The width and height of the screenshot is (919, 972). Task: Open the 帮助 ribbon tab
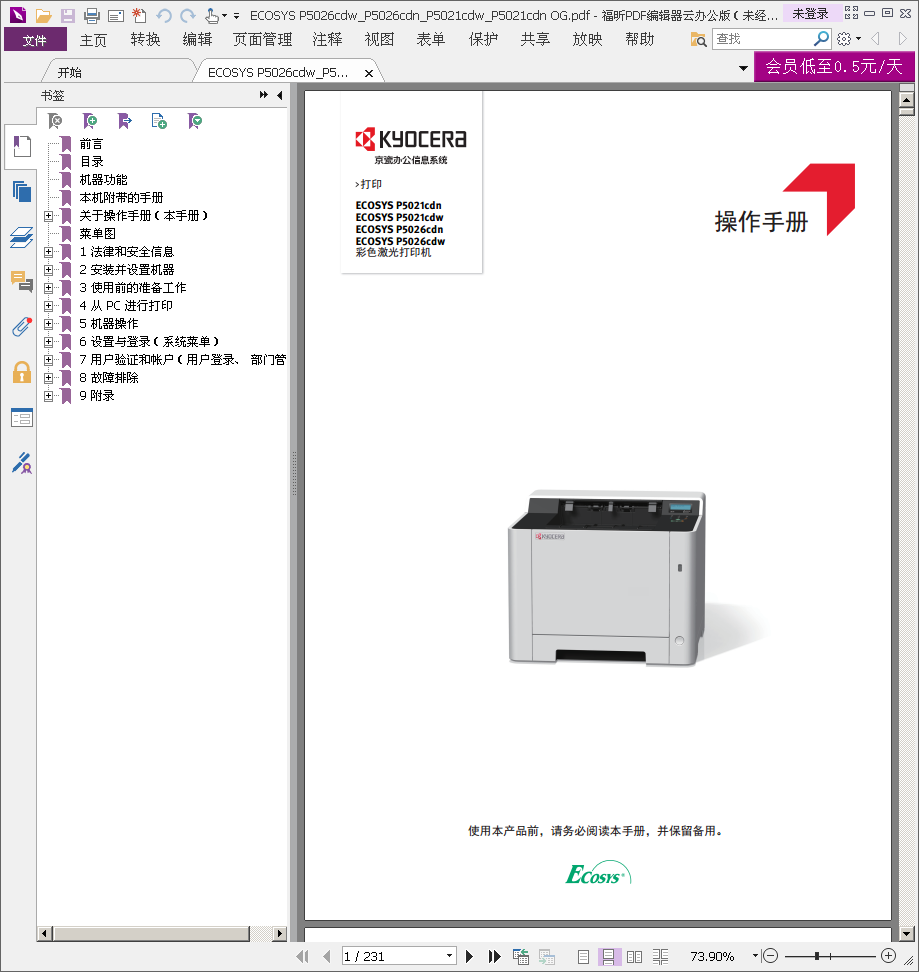pos(640,40)
